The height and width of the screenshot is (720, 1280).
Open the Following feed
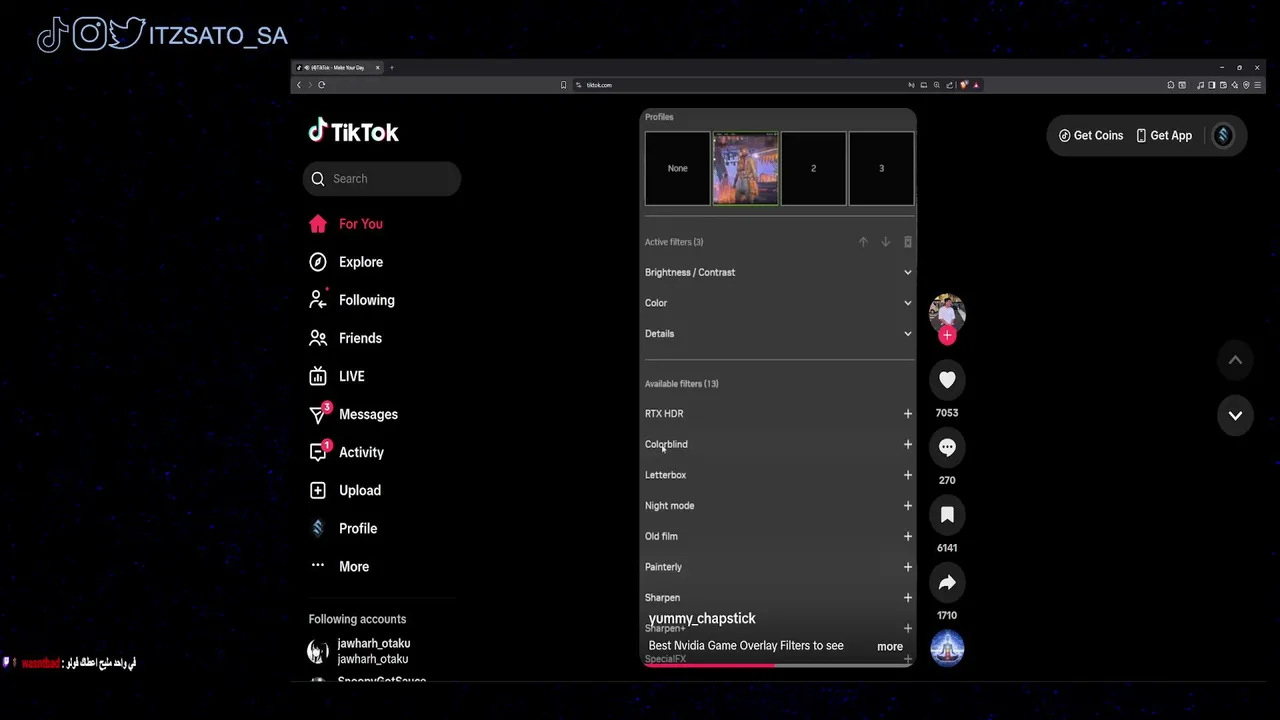pyautogui.click(x=352, y=300)
